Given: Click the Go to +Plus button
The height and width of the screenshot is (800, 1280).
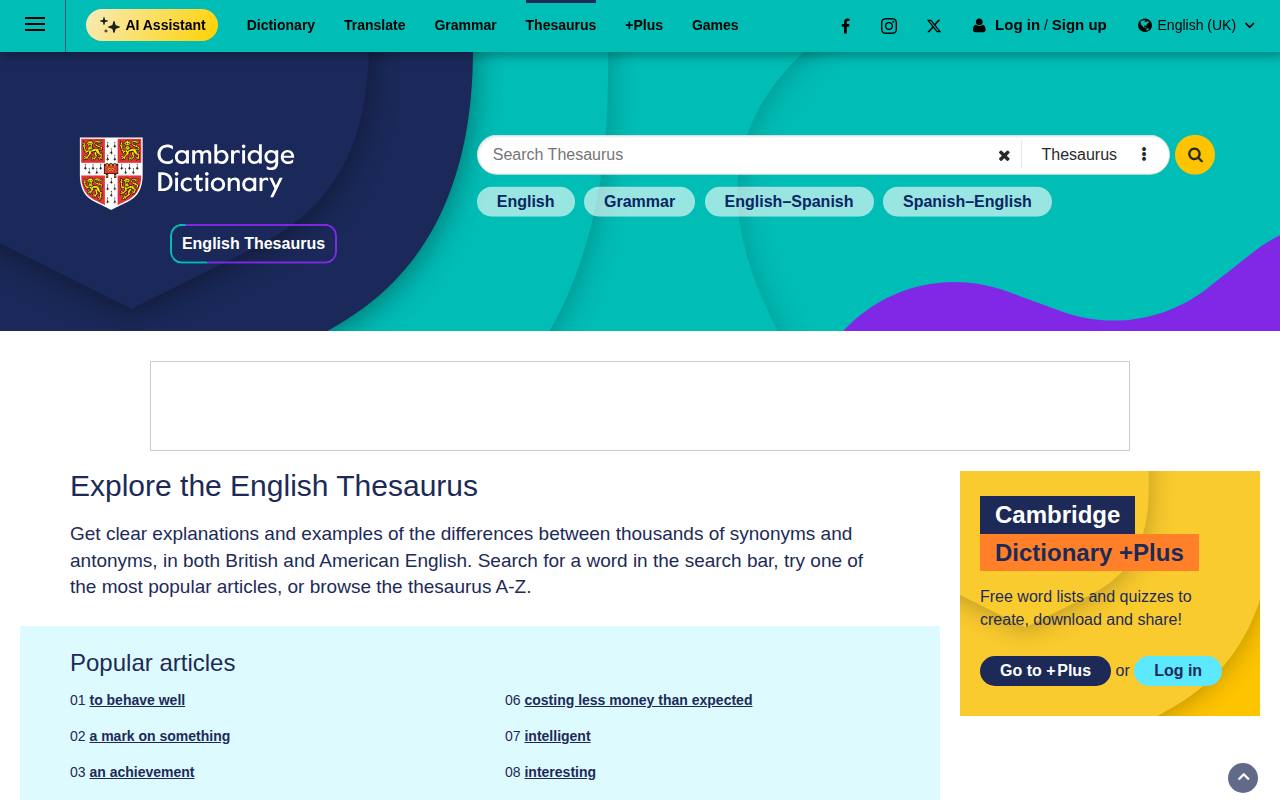Looking at the screenshot, I should pyautogui.click(x=1045, y=671).
